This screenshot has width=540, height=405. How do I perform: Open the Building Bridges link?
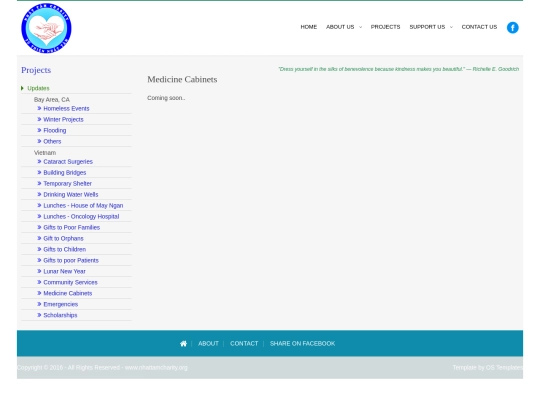click(65, 173)
